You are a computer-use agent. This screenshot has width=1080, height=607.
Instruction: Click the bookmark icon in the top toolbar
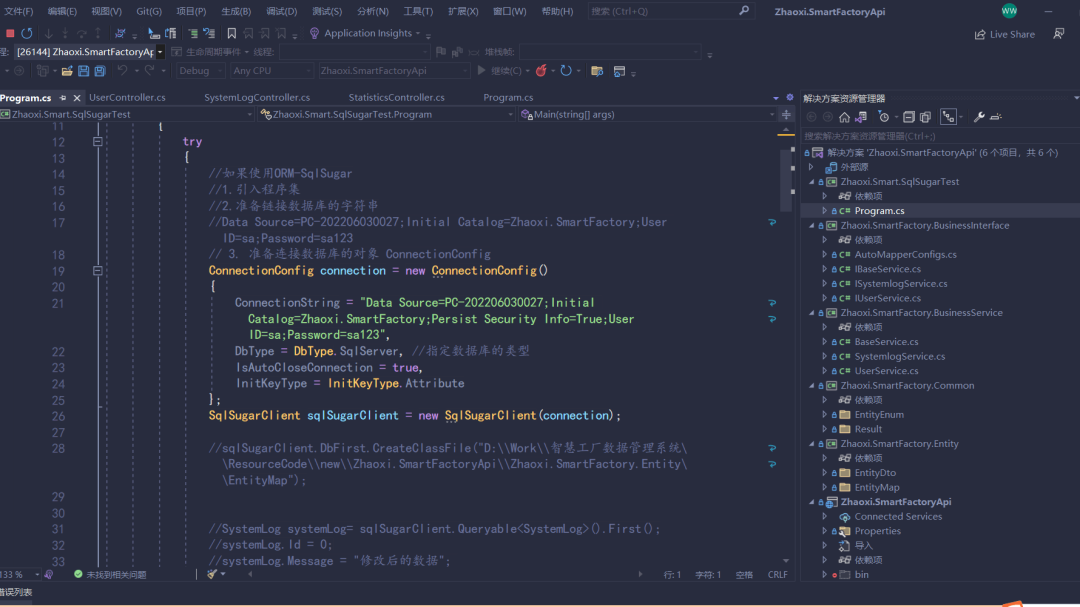click(x=231, y=33)
